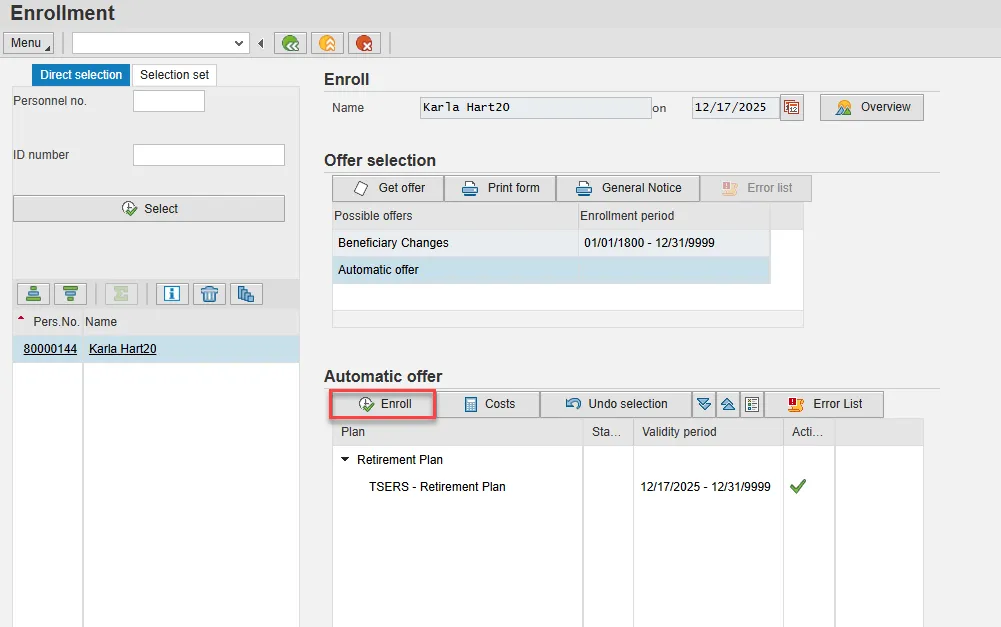Click the trash can delete icon

(209, 293)
